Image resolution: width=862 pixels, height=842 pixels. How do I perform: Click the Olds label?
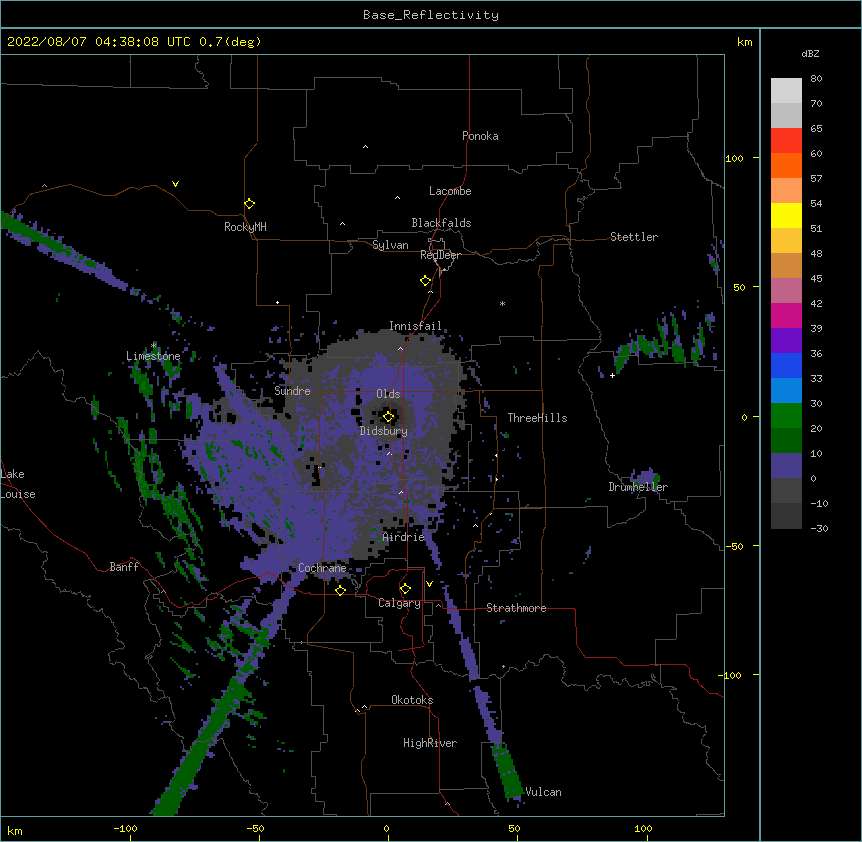[x=388, y=394]
